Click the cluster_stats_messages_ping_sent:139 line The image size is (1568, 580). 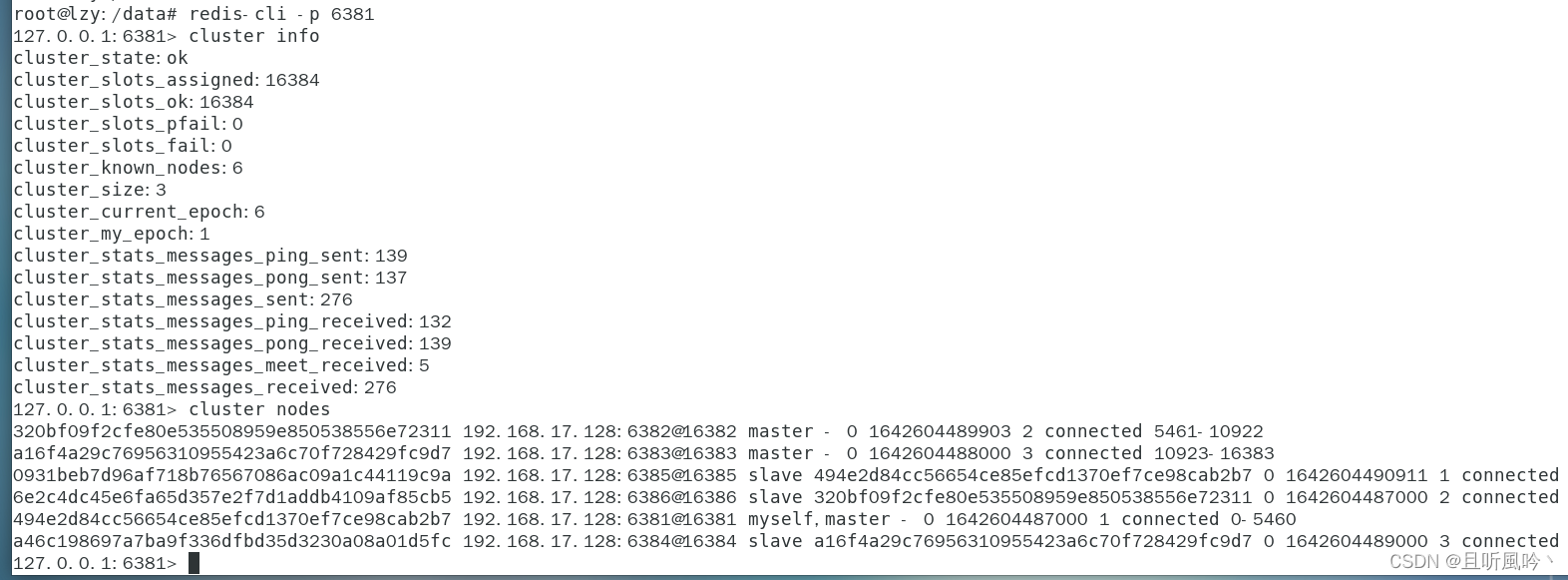(x=210, y=256)
